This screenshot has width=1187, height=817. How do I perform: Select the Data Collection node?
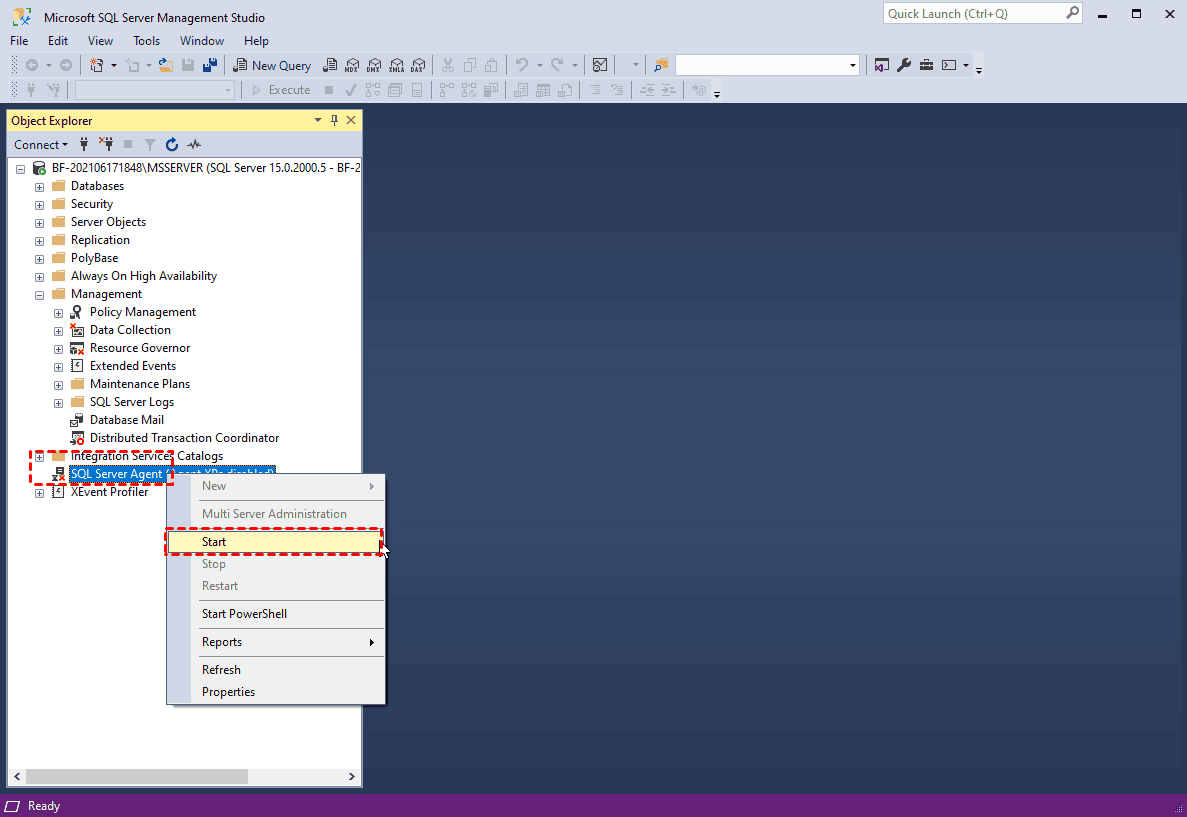point(130,330)
